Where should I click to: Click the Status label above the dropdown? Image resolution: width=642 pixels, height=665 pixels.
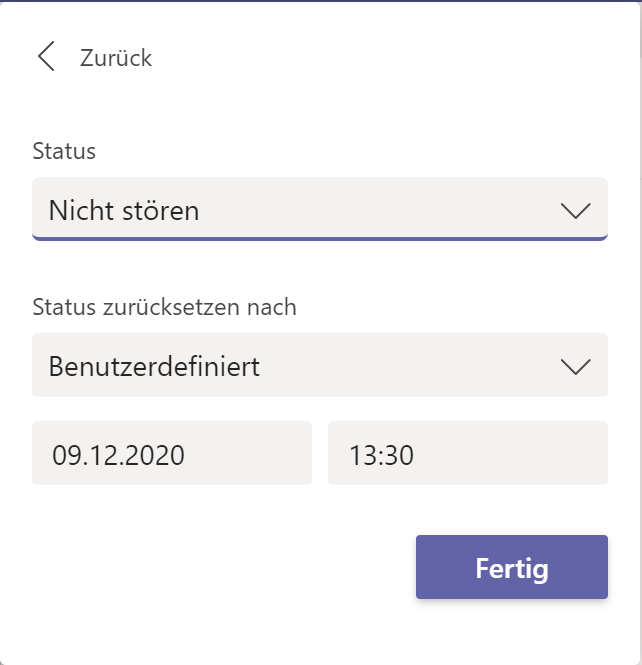64,151
